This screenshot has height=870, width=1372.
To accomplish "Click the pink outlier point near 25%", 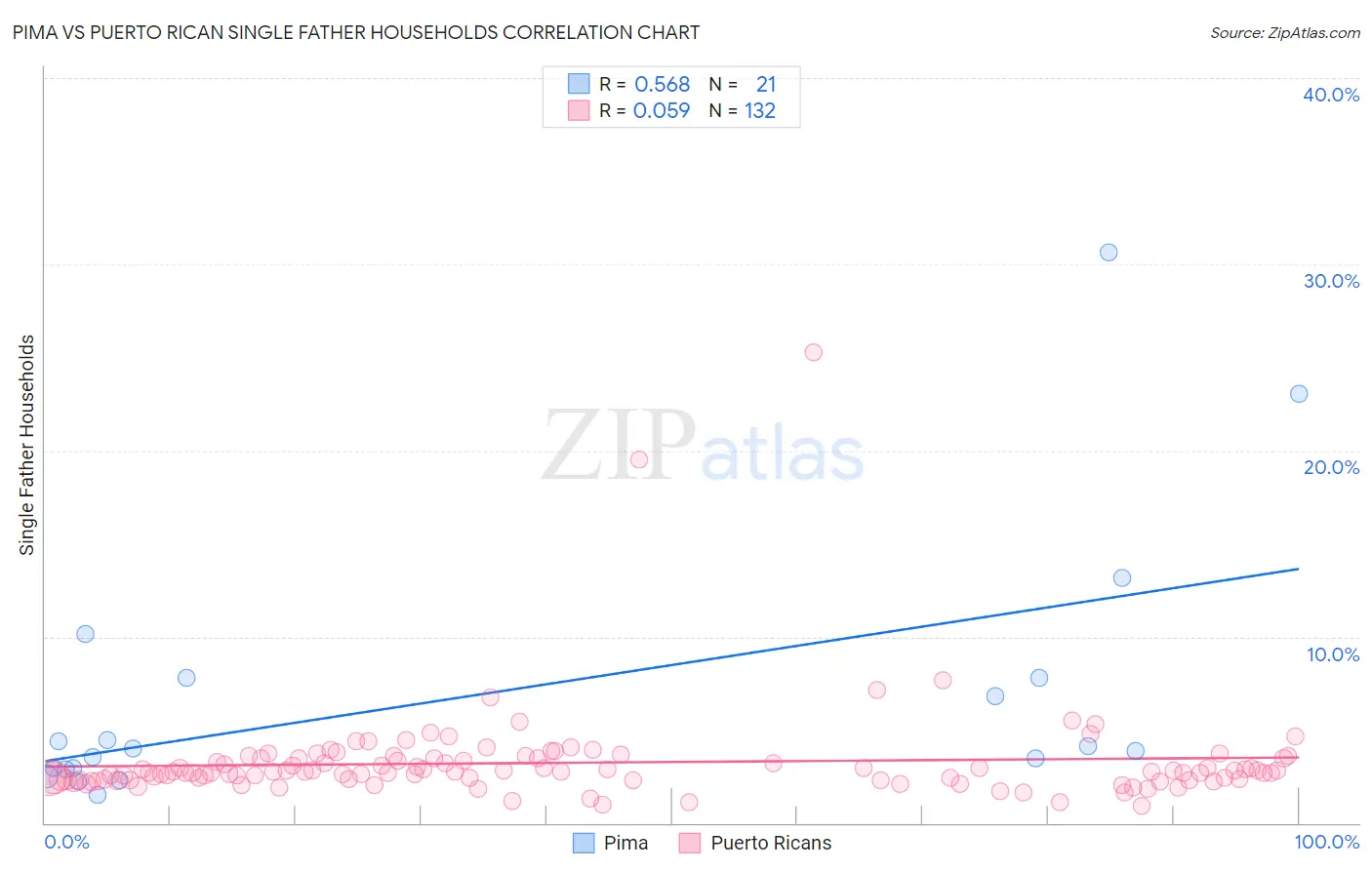I will (x=814, y=352).
